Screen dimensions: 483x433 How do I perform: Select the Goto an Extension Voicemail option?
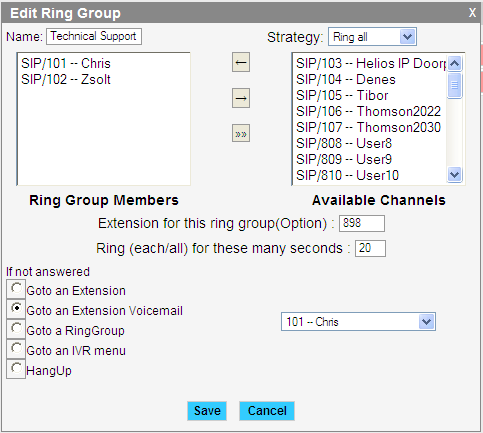(x=16, y=308)
